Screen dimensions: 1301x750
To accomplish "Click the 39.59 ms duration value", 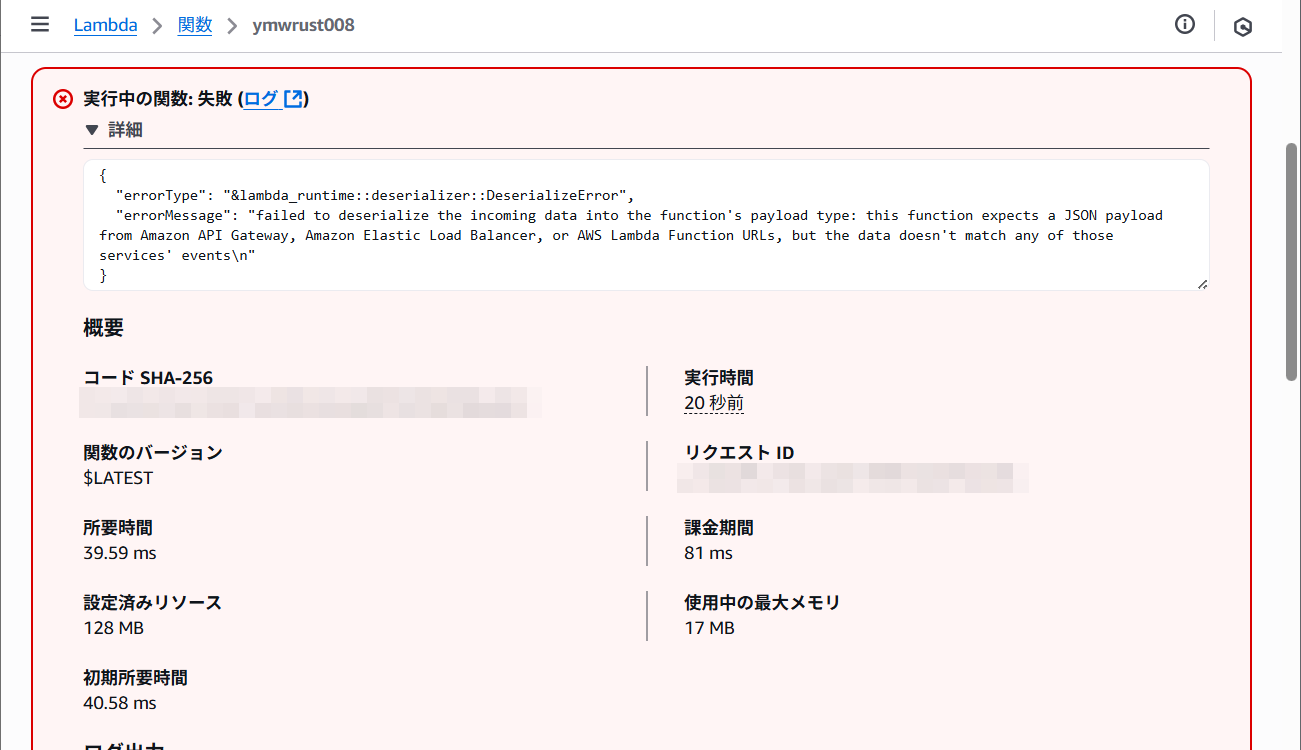I will point(119,553).
